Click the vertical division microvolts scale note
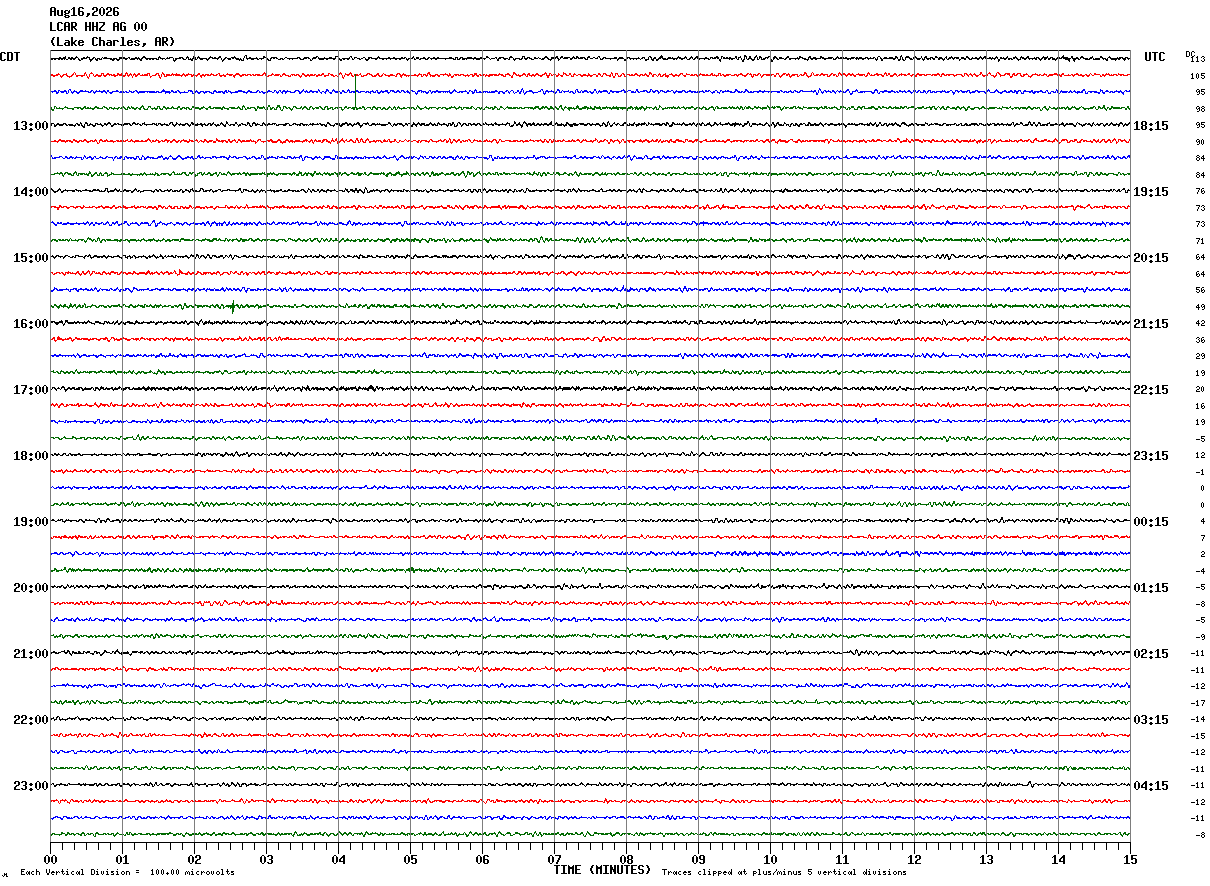 click(x=127, y=873)
